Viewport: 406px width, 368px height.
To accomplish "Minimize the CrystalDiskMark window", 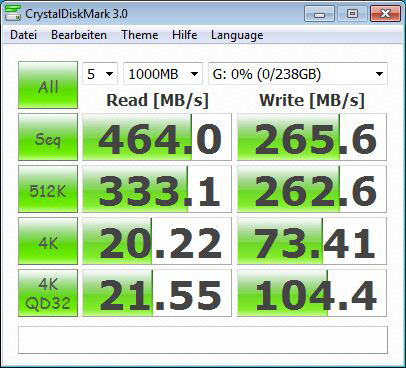I will pyautogui.click(x=319, y=14).
